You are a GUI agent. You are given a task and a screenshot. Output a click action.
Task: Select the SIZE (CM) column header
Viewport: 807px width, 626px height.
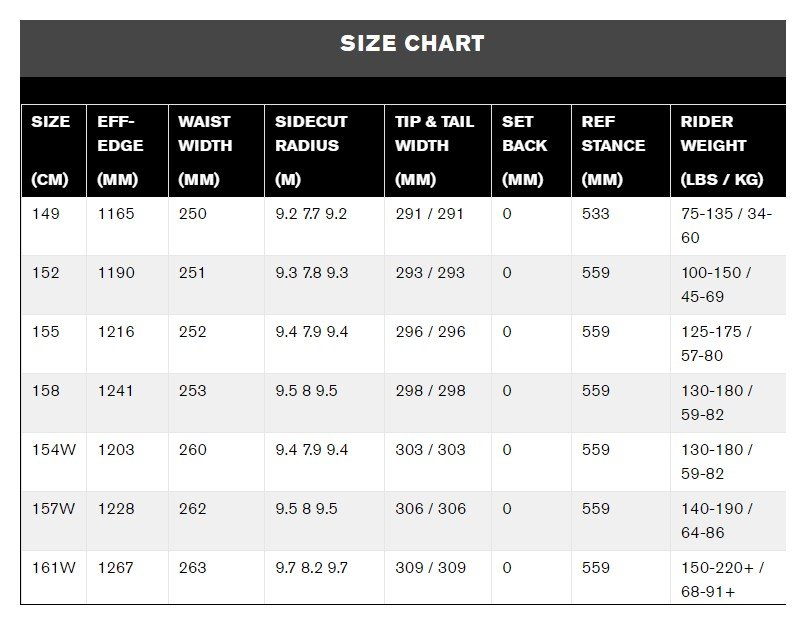54,150
